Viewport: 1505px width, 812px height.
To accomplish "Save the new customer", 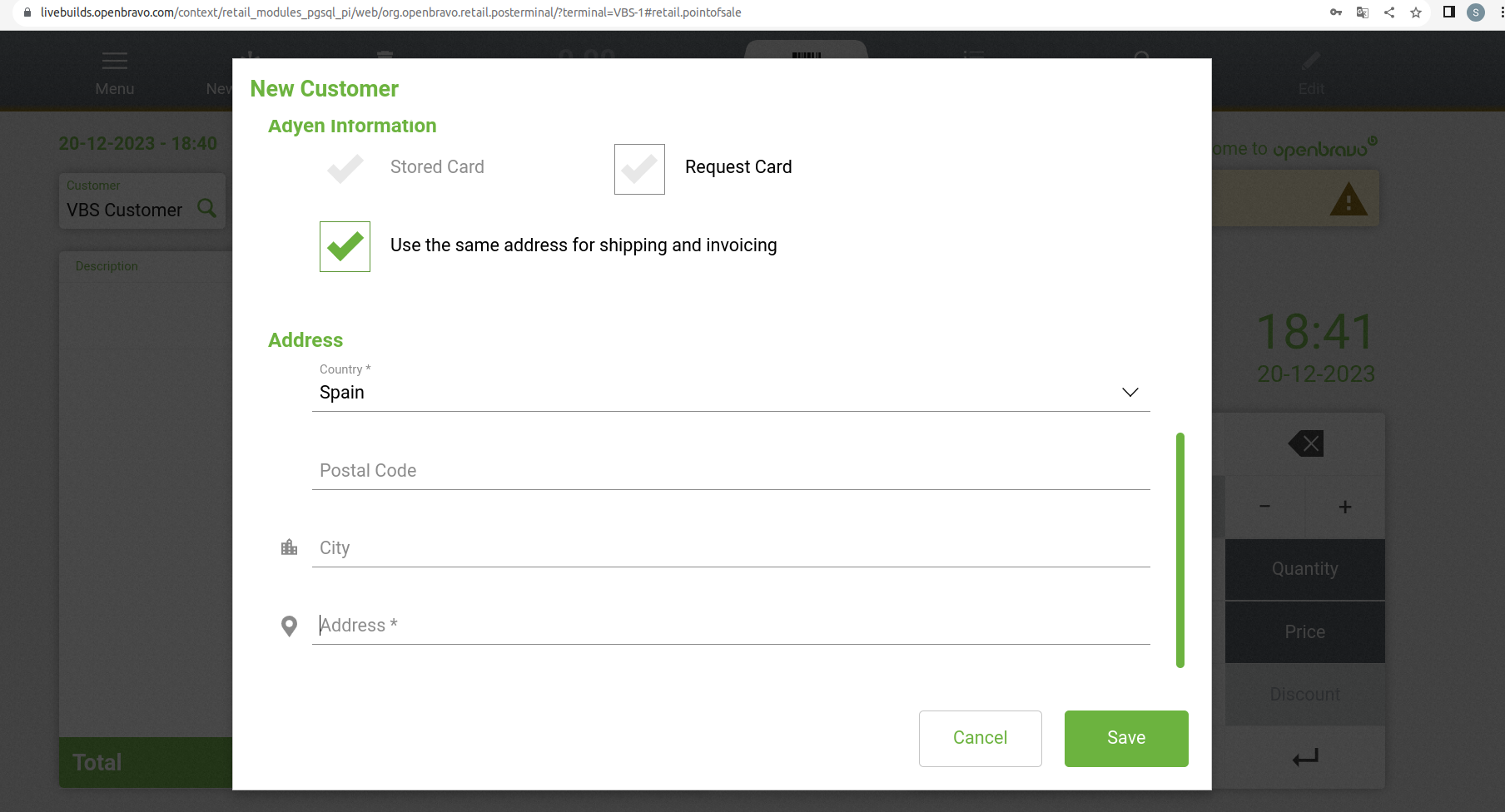I will pos(1125,738).
